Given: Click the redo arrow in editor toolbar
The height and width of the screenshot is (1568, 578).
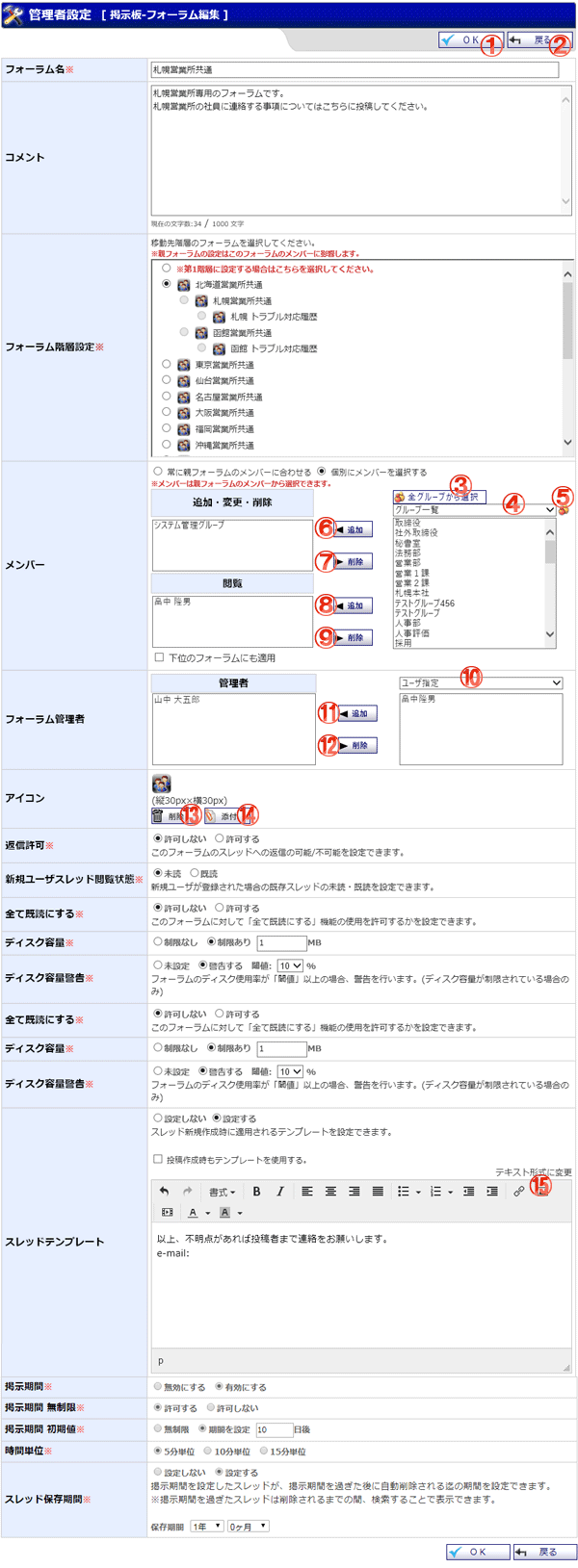Looking at the screenshot, I should click(187, 1192).
